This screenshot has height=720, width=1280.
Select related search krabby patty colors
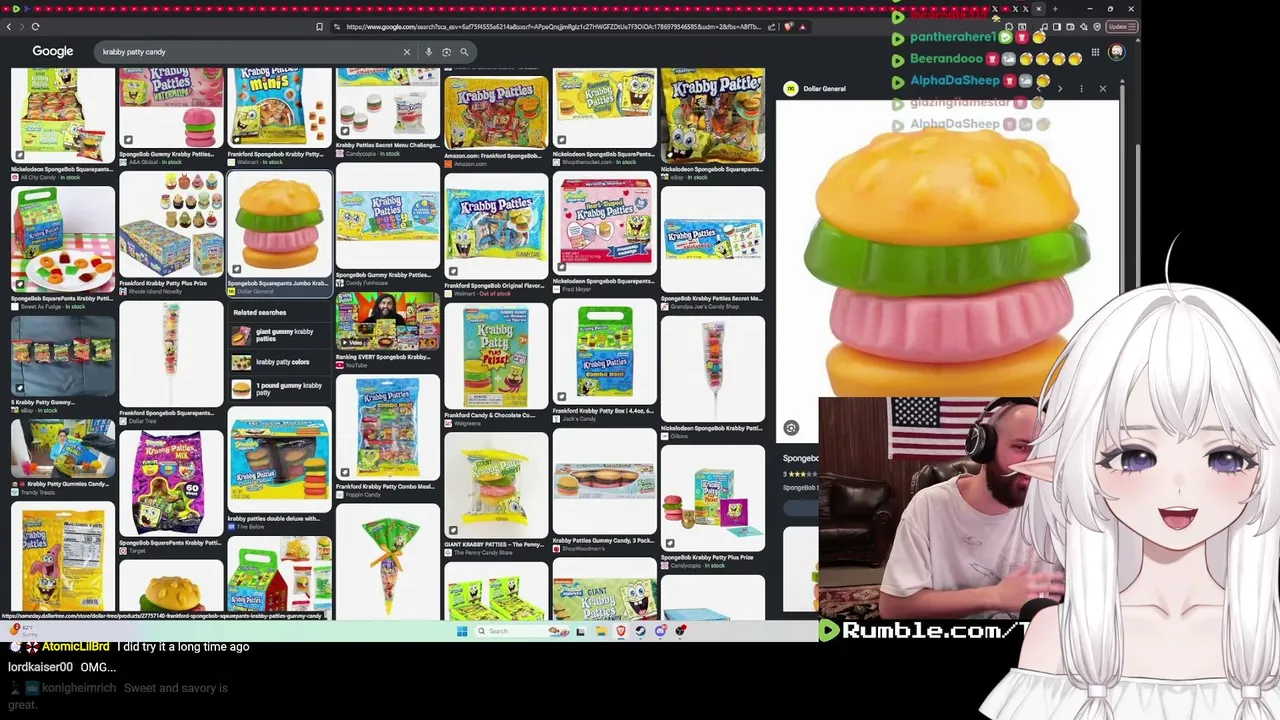point(279,362)
